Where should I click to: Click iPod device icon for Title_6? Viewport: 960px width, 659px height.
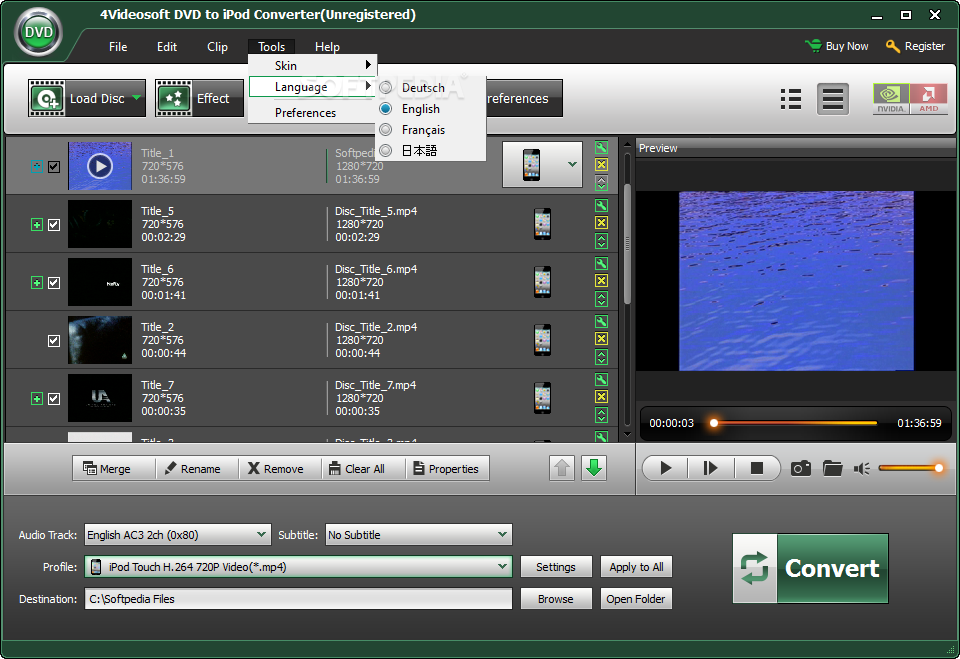coord(542,282)
